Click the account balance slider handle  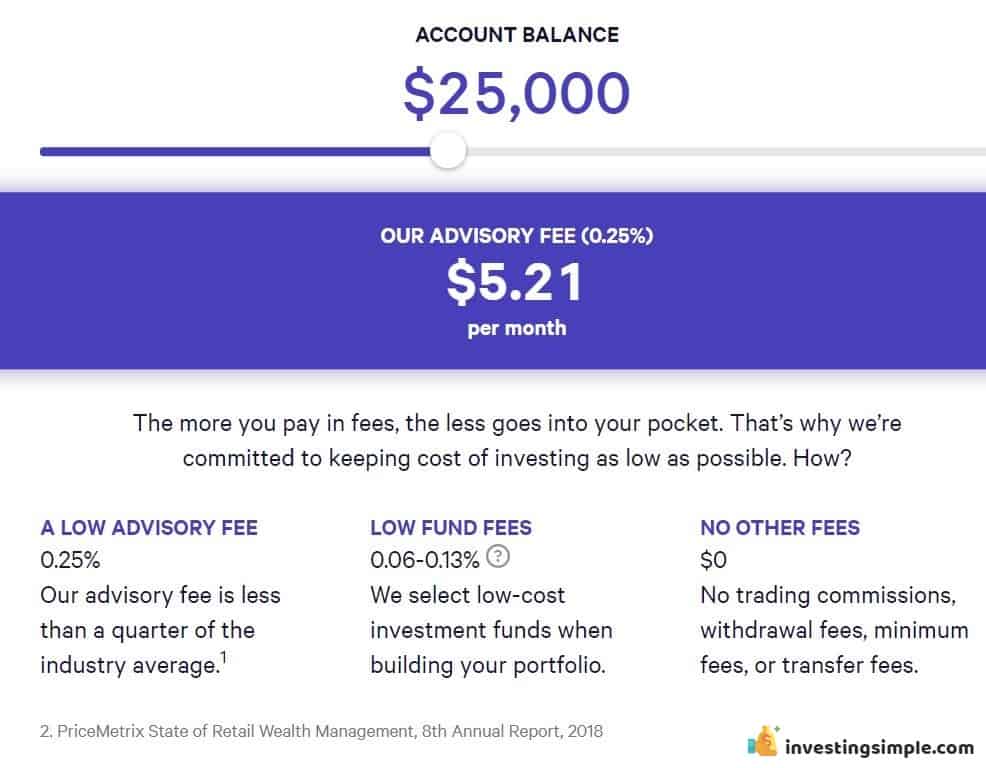click(448, 151)
